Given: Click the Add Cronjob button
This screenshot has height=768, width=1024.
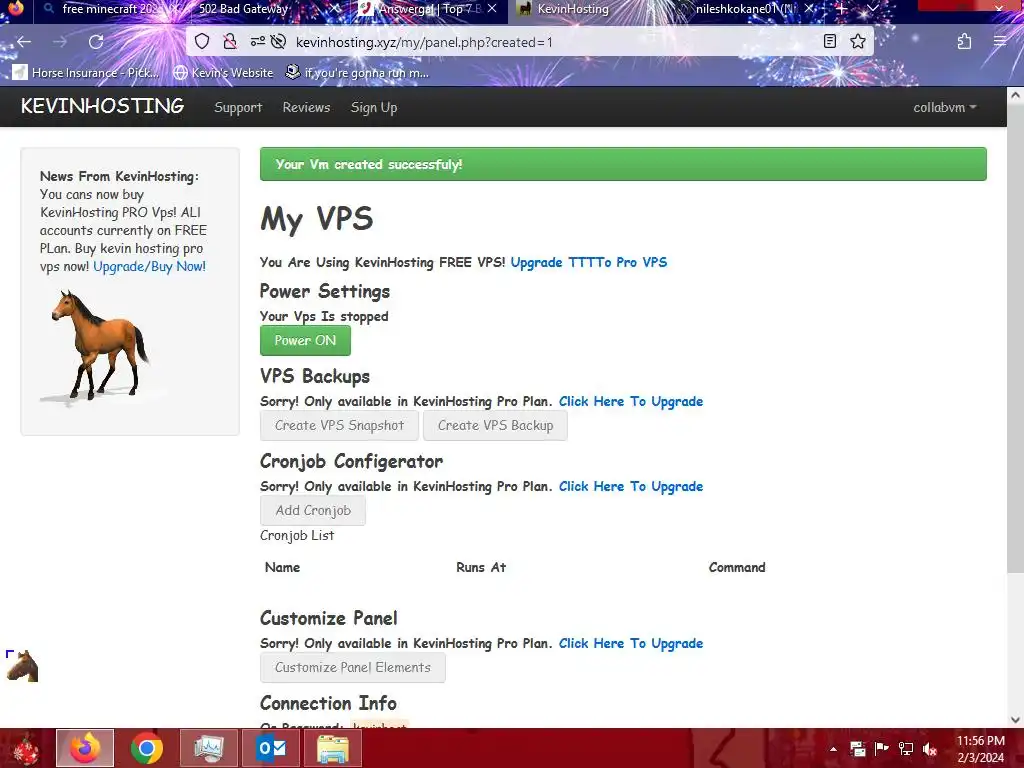Looking at the screenshot, I should 313,510.
